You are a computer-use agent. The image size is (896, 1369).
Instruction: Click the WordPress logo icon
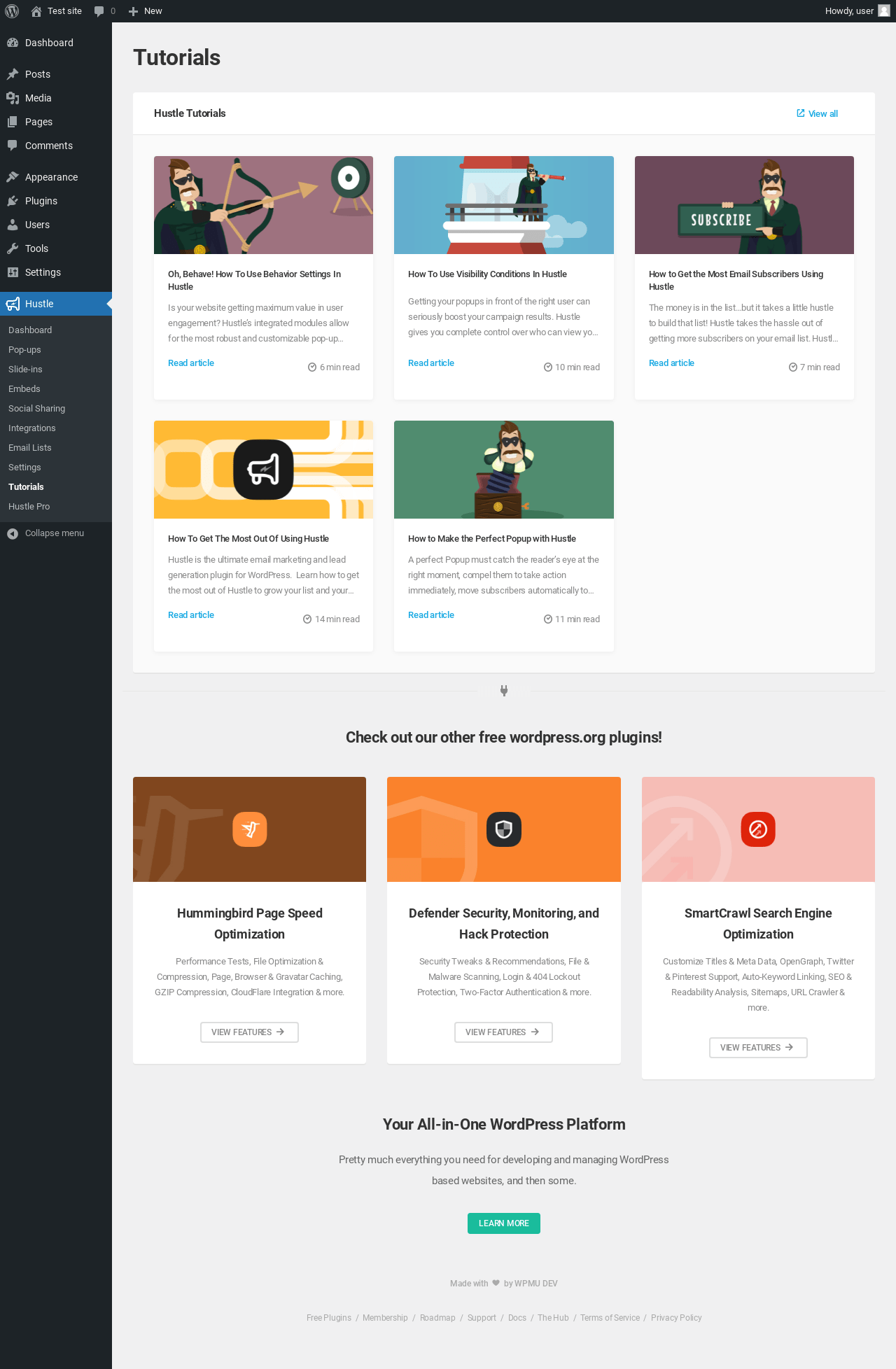[x=11, y=11]
